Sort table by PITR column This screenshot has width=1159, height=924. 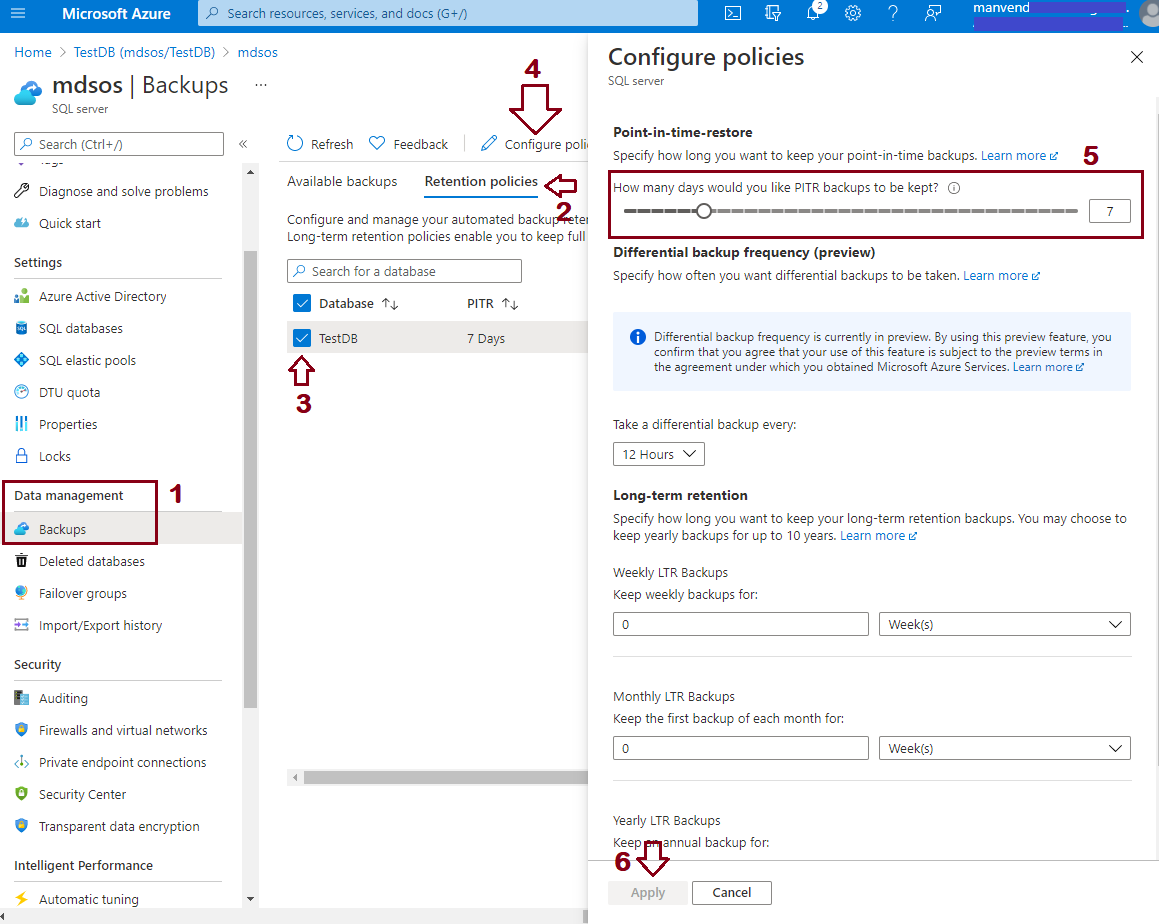point(492,303)
